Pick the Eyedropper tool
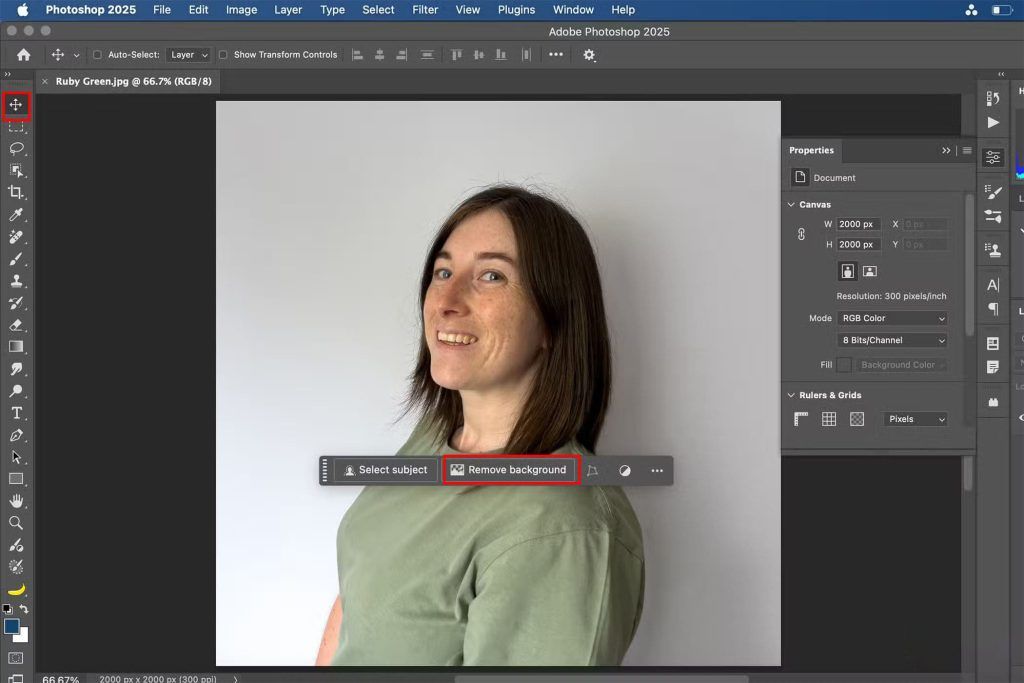 (16, 215)
